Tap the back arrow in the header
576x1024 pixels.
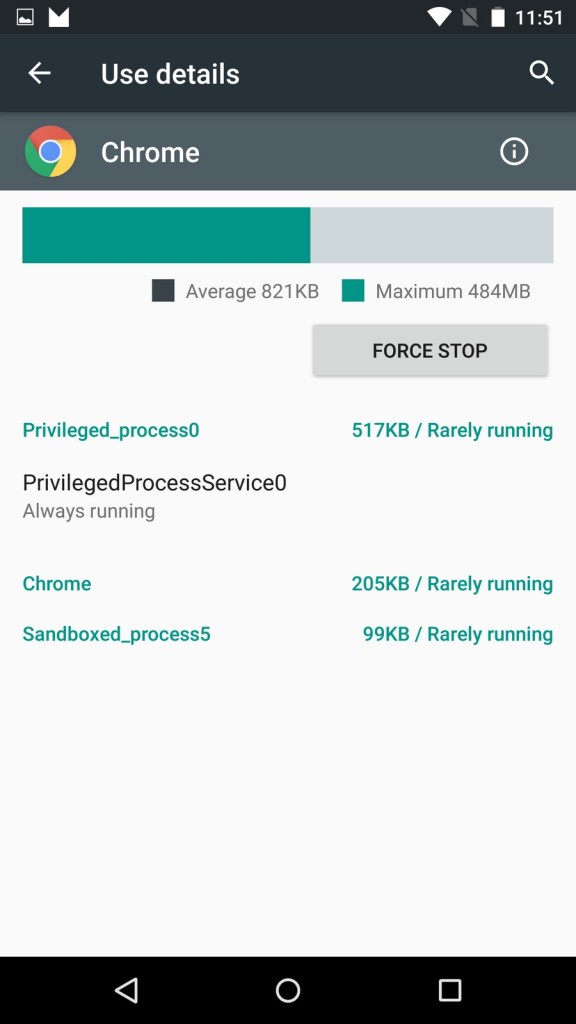39,73
